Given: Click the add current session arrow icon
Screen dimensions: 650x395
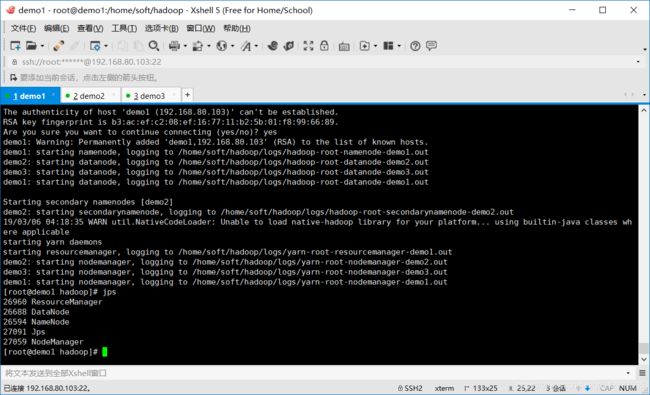Looking at the screenshot, I should click(x=14, y=78).
